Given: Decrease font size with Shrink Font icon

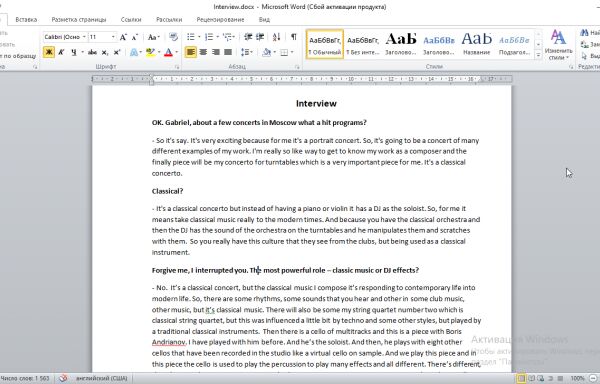Looking at the screenshot, I should coord(135,37).
